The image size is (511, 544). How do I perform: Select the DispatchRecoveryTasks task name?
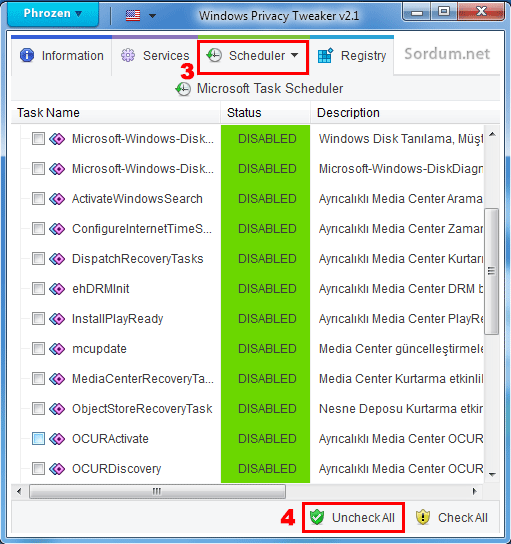[137, 259]
